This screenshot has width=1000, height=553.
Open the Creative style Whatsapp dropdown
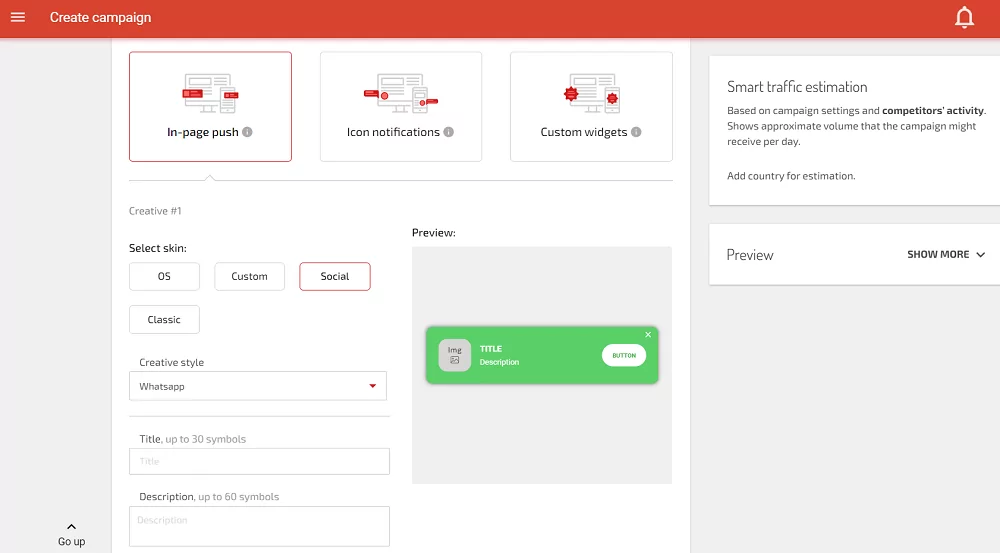(258, 386)
